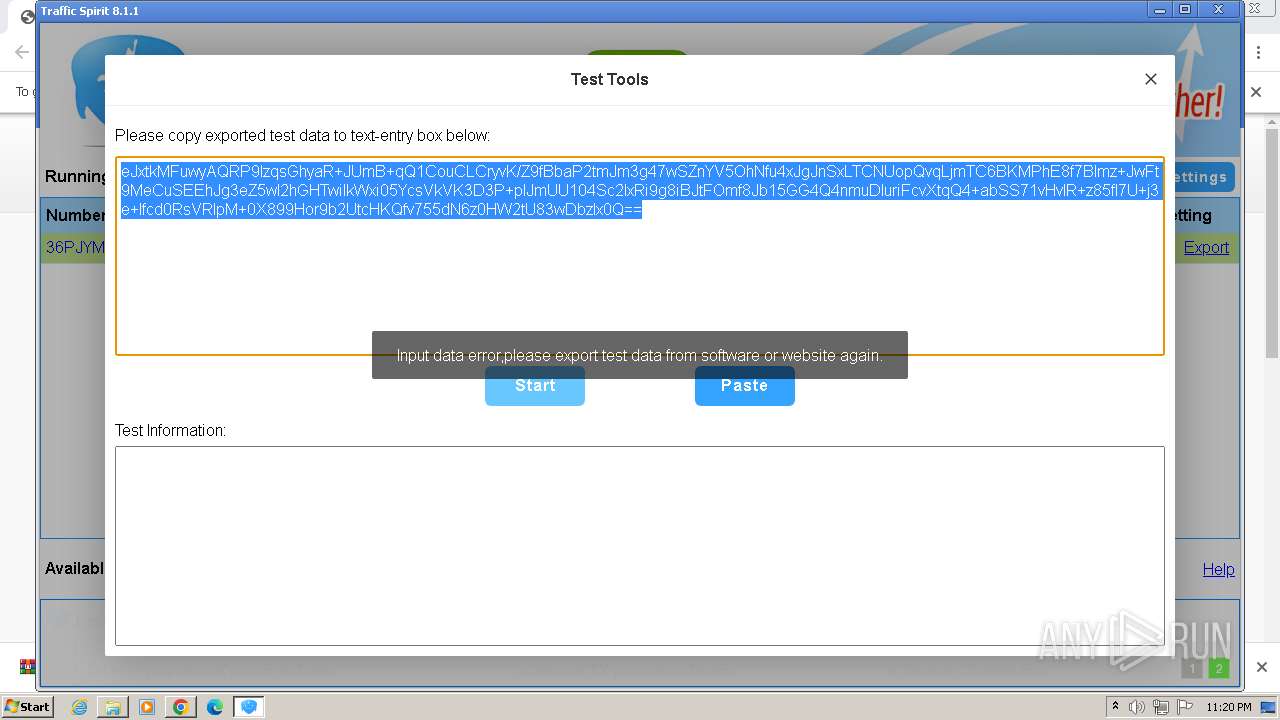Open the Export link in the task row
The height and width of the screenshot is (720, 1280).
click(1206, 247)
